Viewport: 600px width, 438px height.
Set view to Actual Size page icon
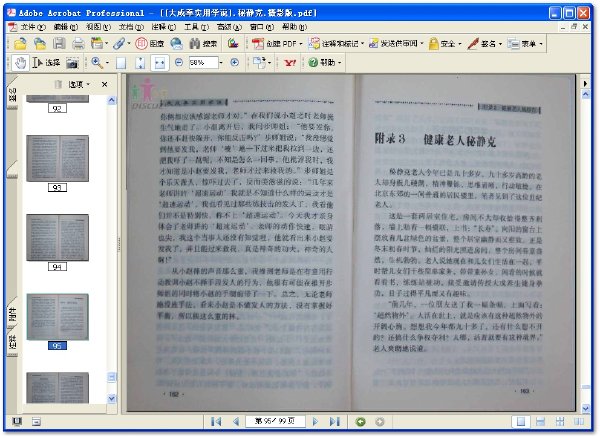pyautogui.click(x=121, y=63)
